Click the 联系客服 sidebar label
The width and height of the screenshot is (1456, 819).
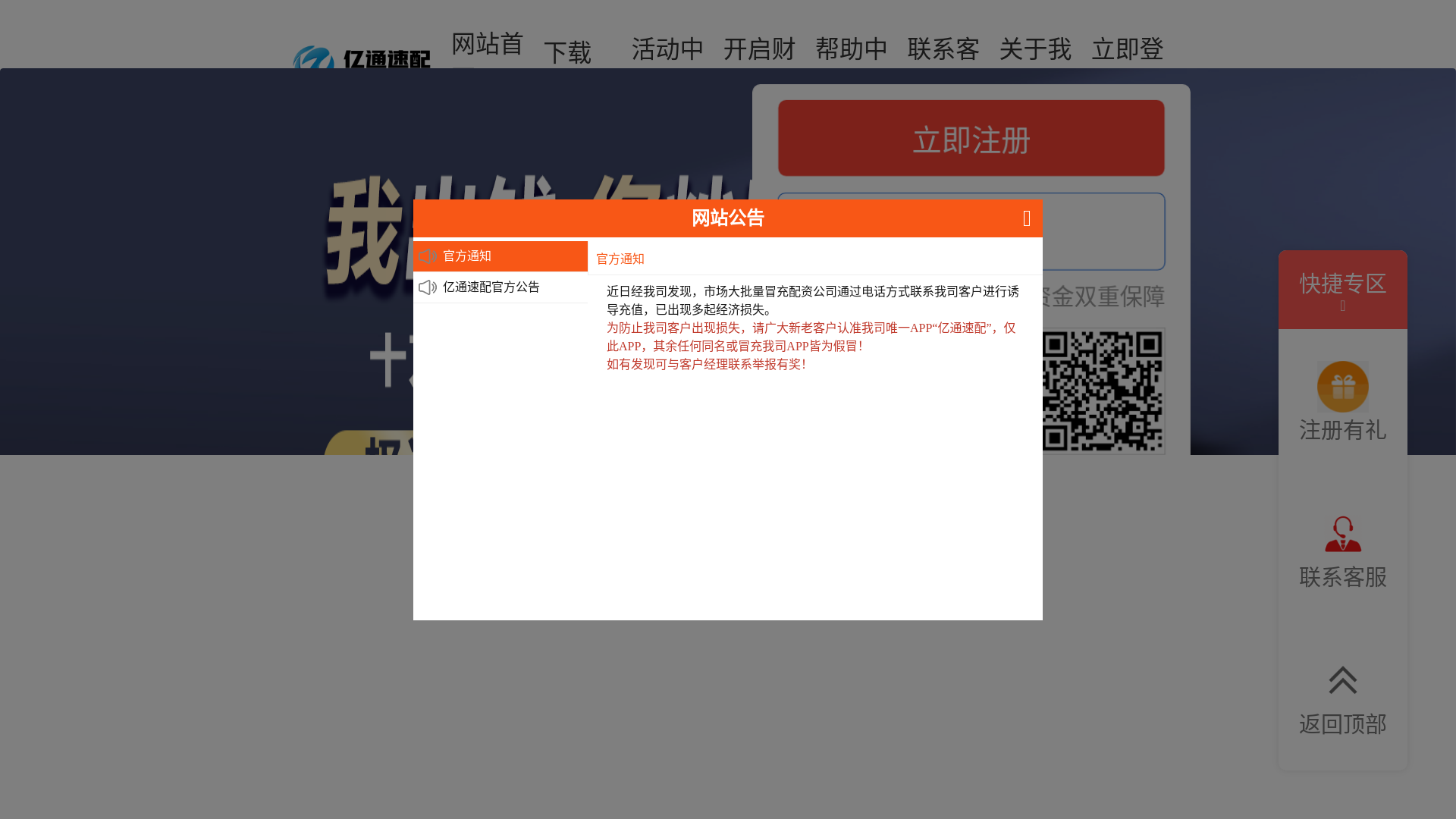pos(1342,577)
